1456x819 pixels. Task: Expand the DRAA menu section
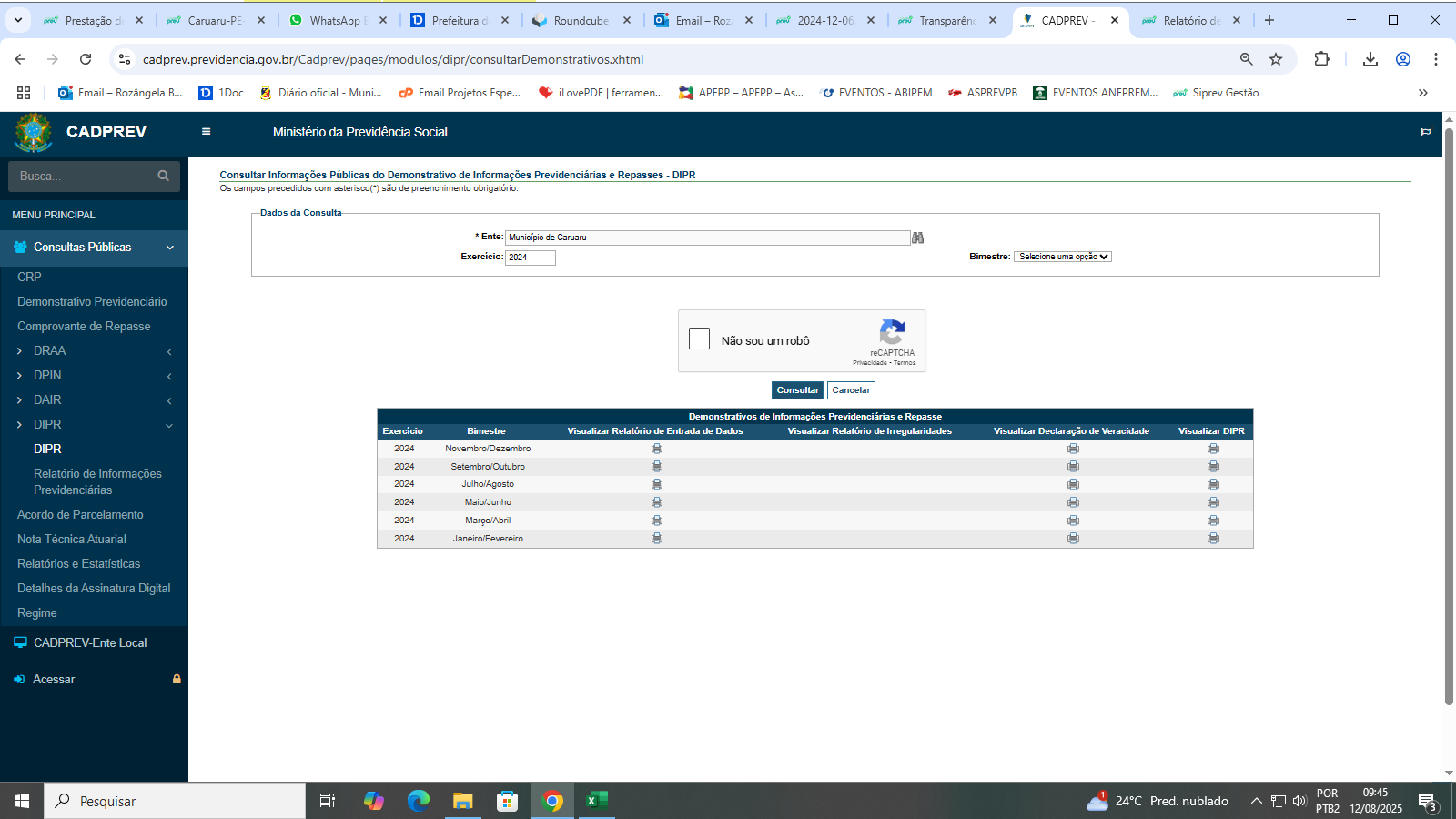click(50, 351)
